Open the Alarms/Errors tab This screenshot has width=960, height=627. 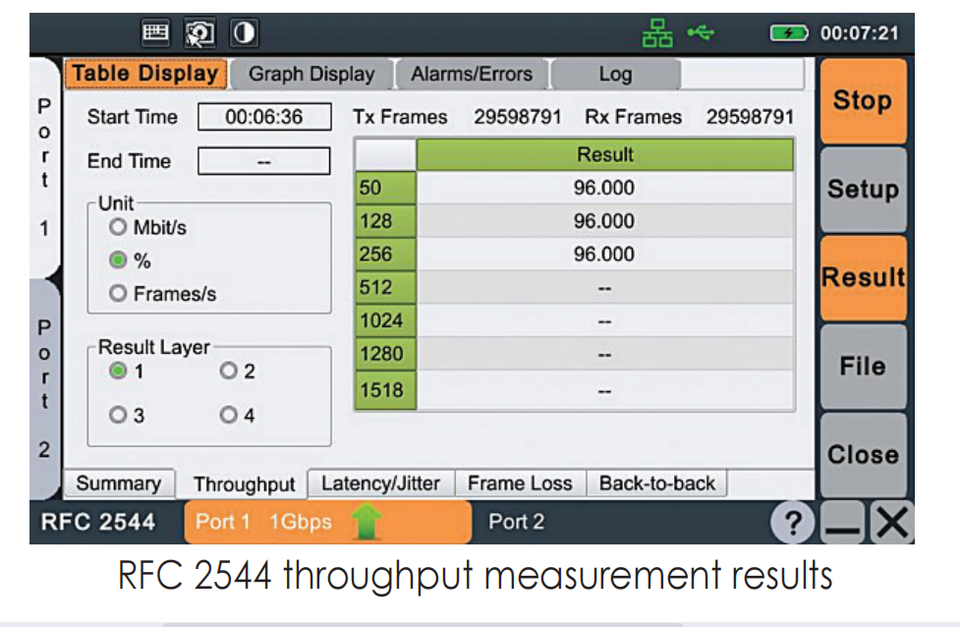tap(471, 74)
